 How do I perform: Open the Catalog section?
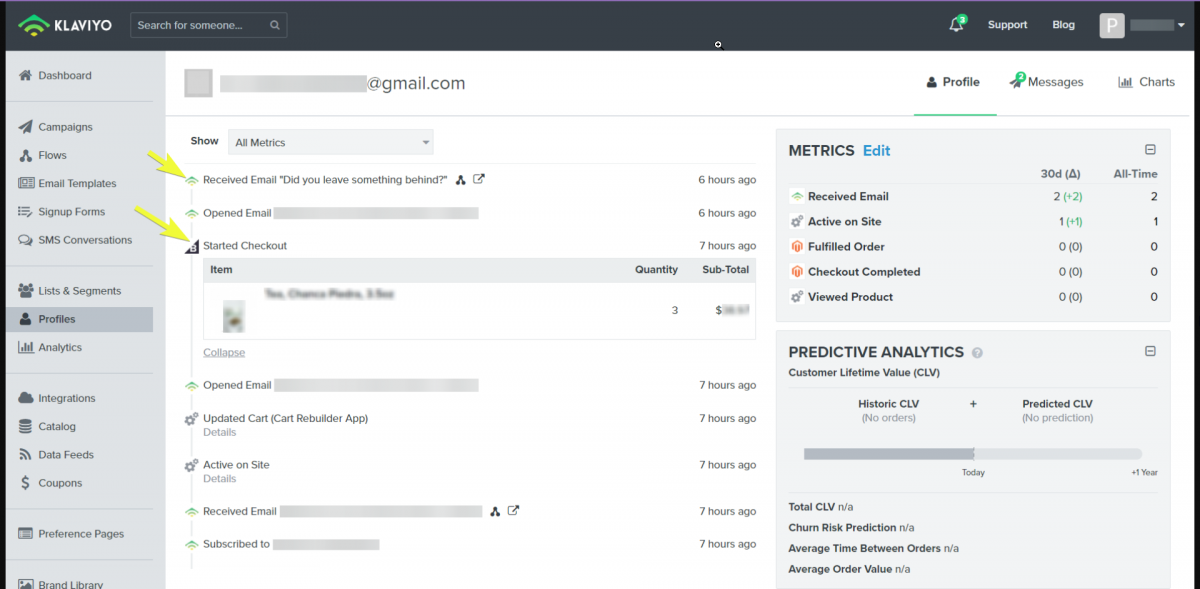[57, 426]
